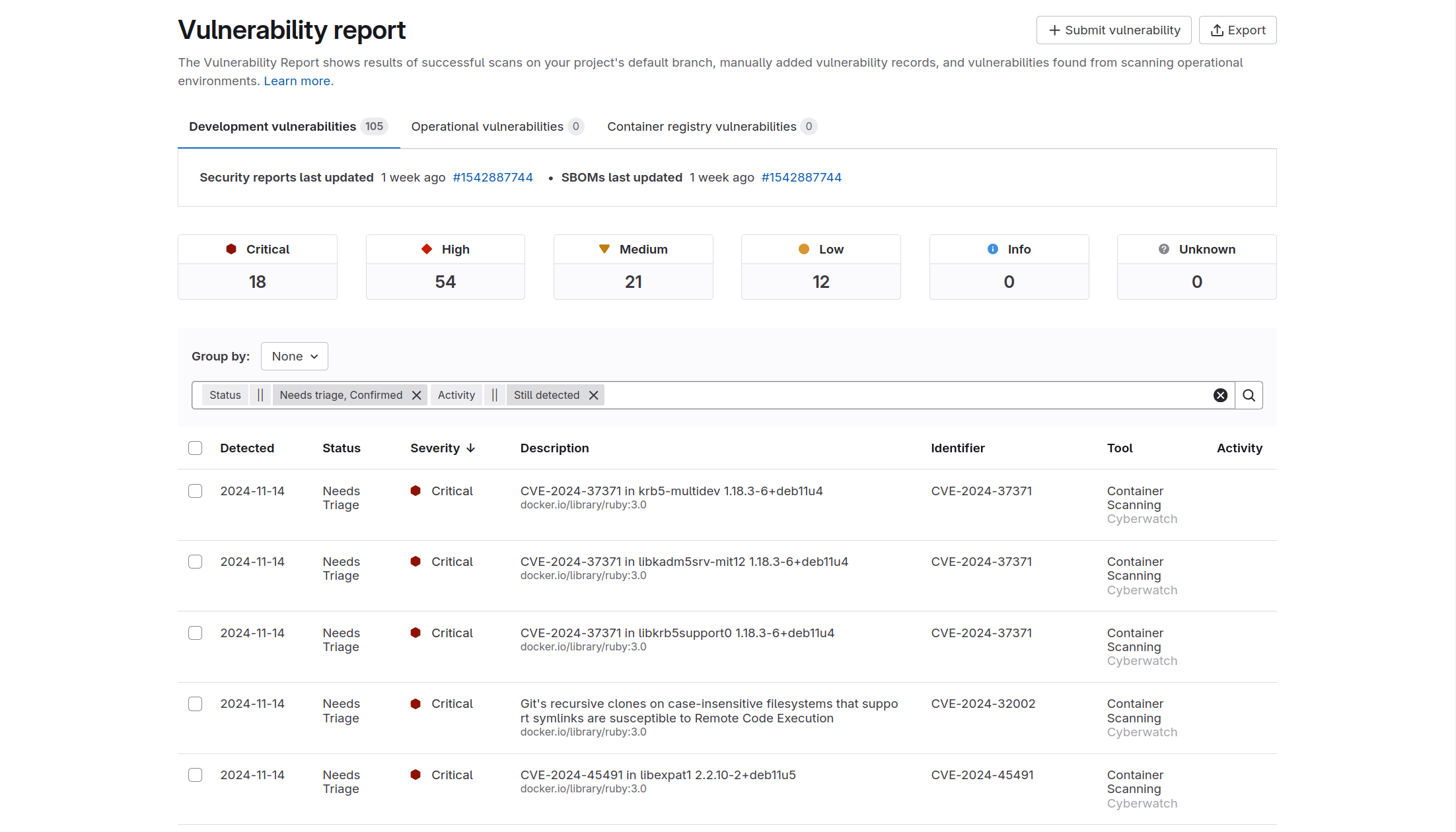Screen dimensions: 1456x832
Task: Click Critical icon in libkadm5srv-mit12 row
Action: pyautogui.click(x=416, y=561)
